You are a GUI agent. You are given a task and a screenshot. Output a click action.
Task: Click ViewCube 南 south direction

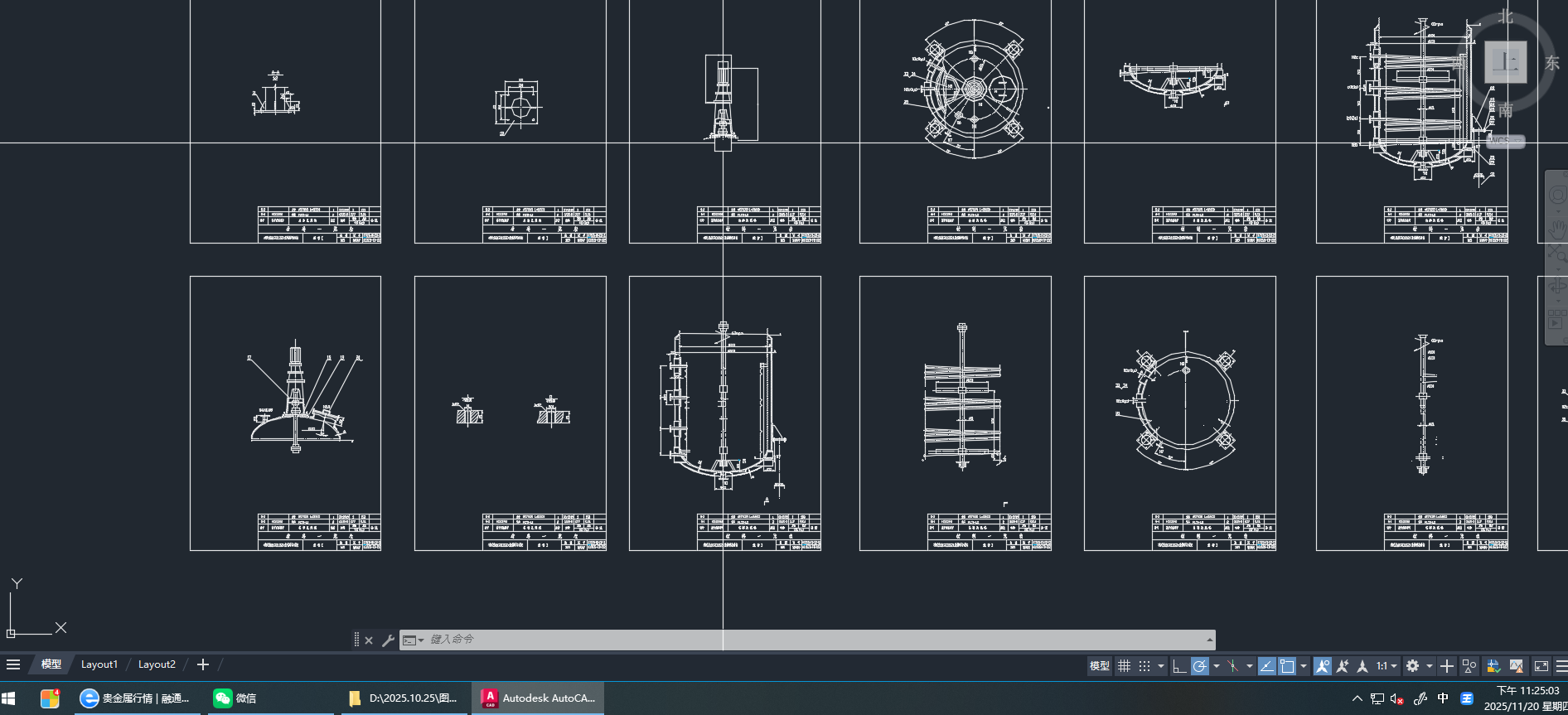(1505, 110)
